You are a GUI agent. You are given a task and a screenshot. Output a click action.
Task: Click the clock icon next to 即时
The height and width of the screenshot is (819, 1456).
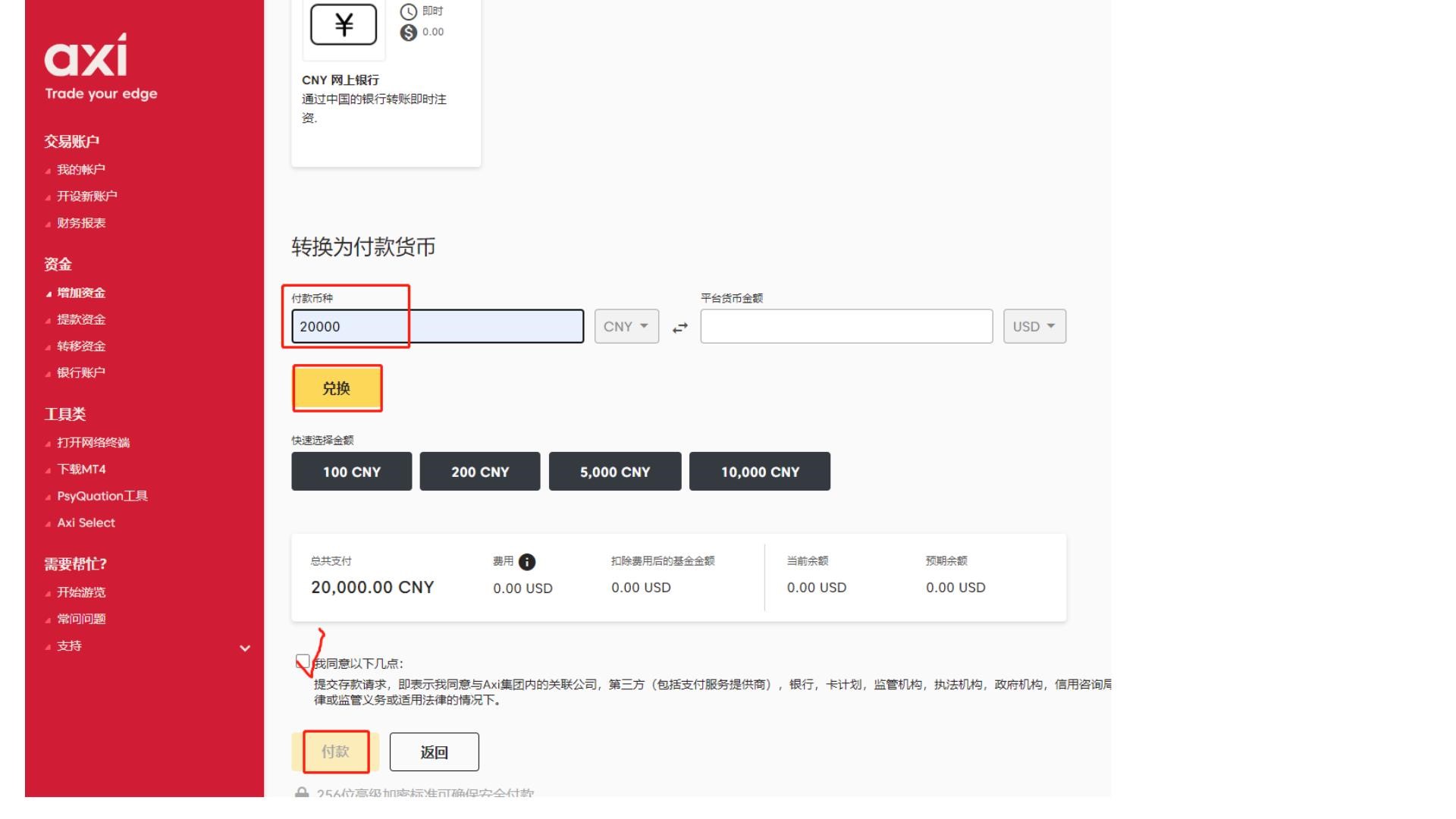[x=408, y=11]
